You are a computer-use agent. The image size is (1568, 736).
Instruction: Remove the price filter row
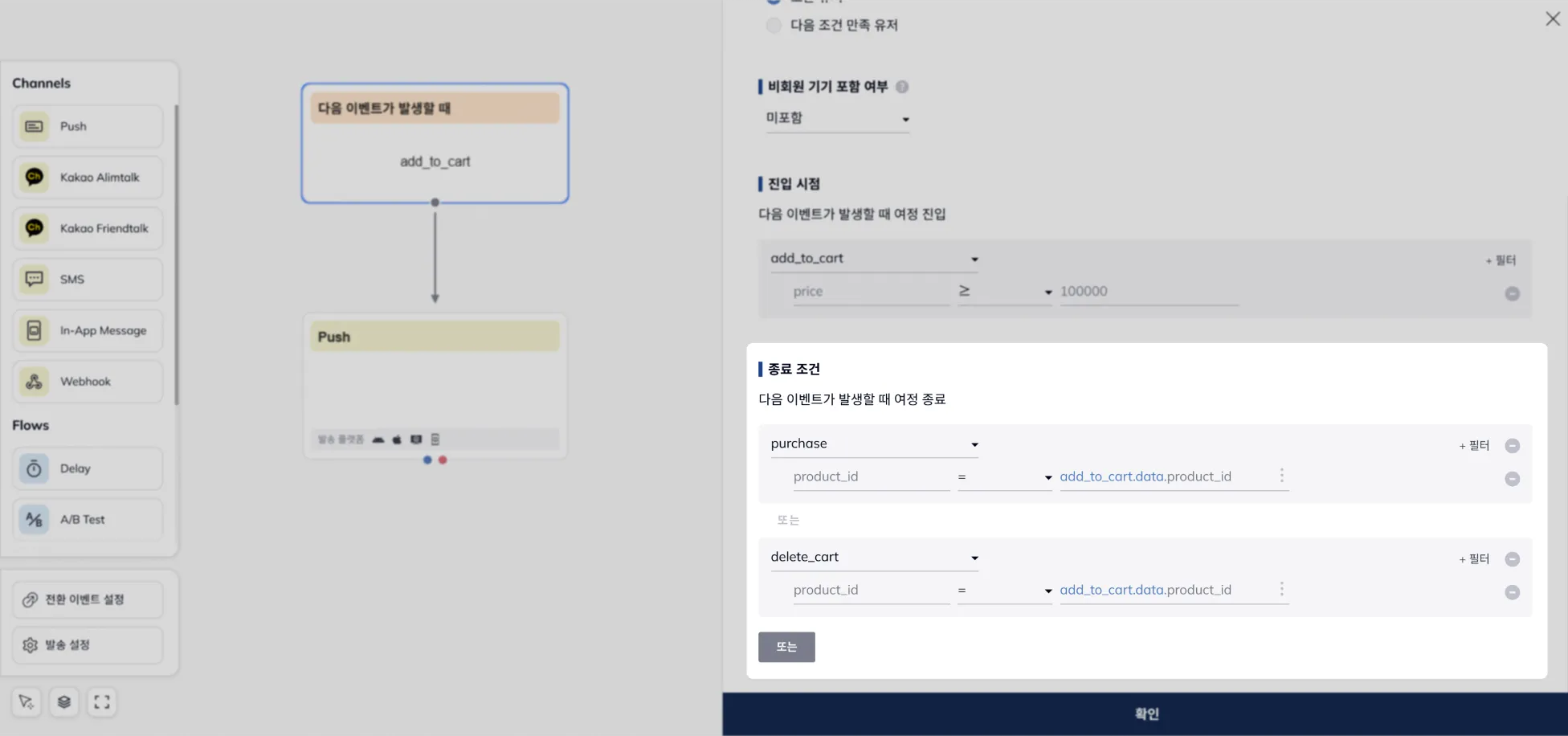click(1512, 293)
